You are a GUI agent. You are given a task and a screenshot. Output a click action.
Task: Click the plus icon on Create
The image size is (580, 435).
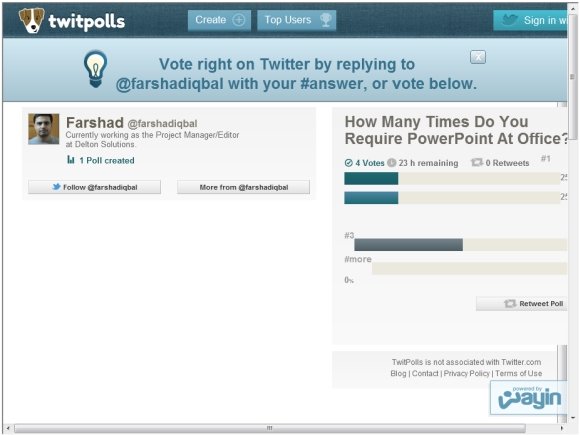point(239,20)
